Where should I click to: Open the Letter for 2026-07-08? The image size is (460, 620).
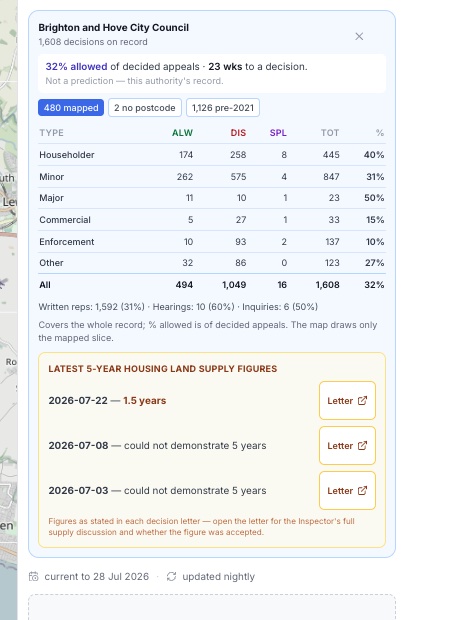(347, 446)
